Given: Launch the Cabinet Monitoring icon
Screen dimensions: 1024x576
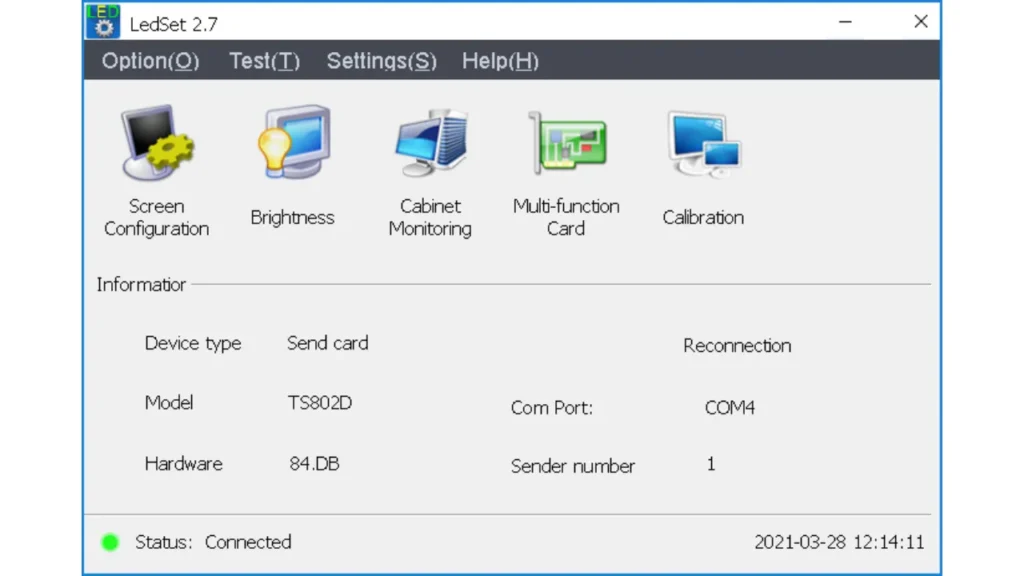Looking at the screenshot, I should pyautogui.click(x=430, y=144).
